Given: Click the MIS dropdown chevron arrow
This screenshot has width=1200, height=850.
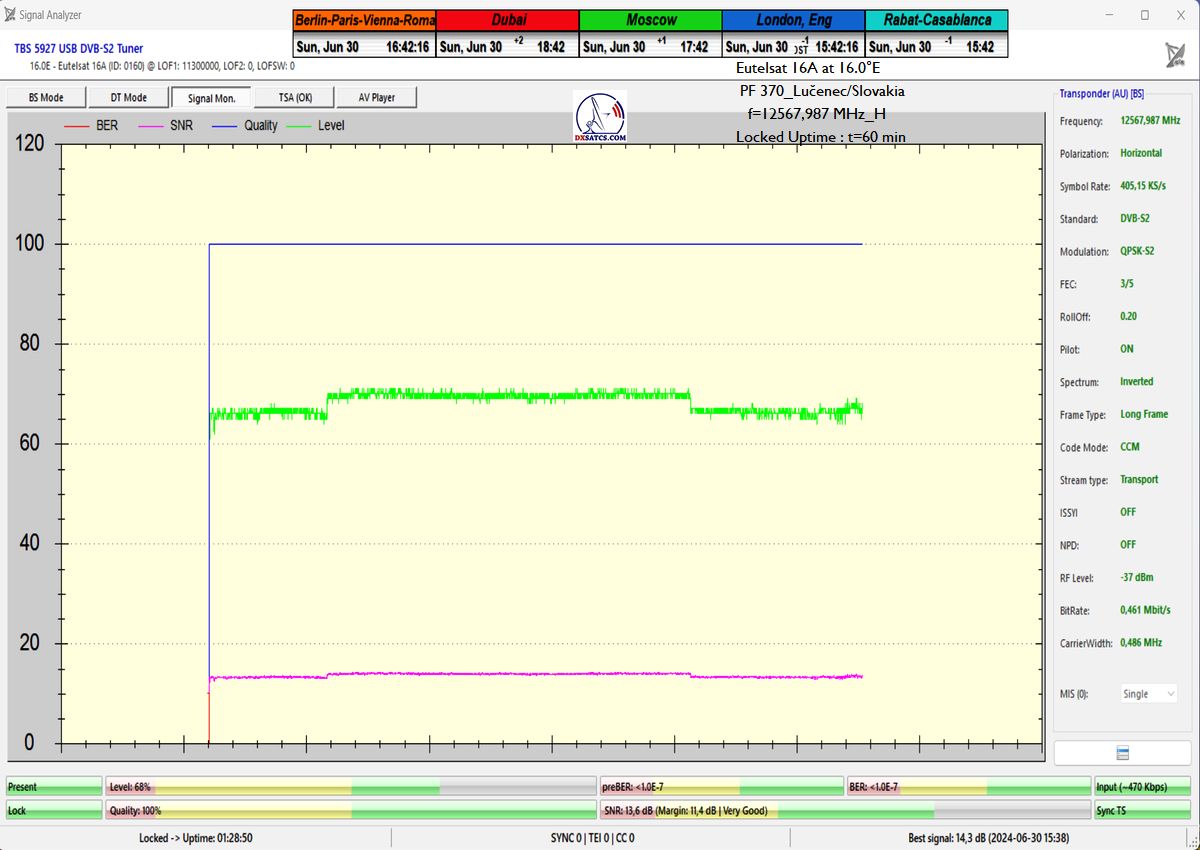Looking at the screenshot, I should coord(1170,694).
